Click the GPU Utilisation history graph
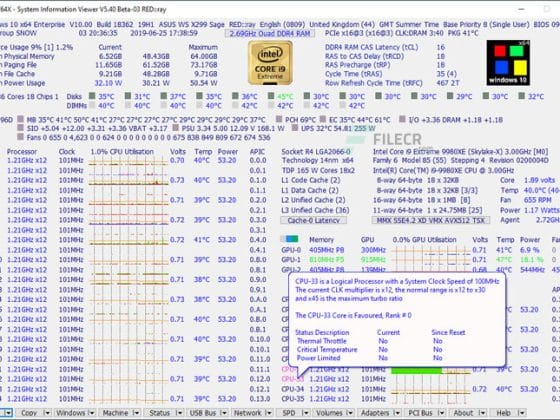The width and height of the screenshot is (560, 420). [430, 260]
